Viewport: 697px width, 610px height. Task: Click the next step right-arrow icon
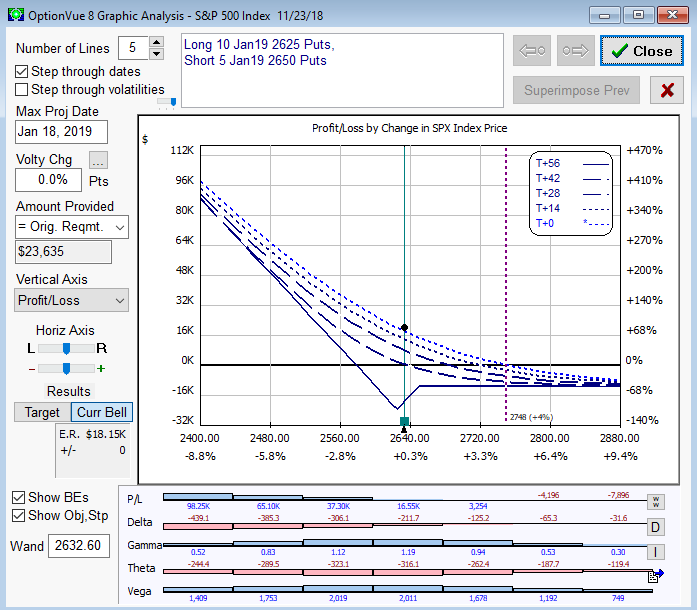pyautogui.click(x=574, y=51)
